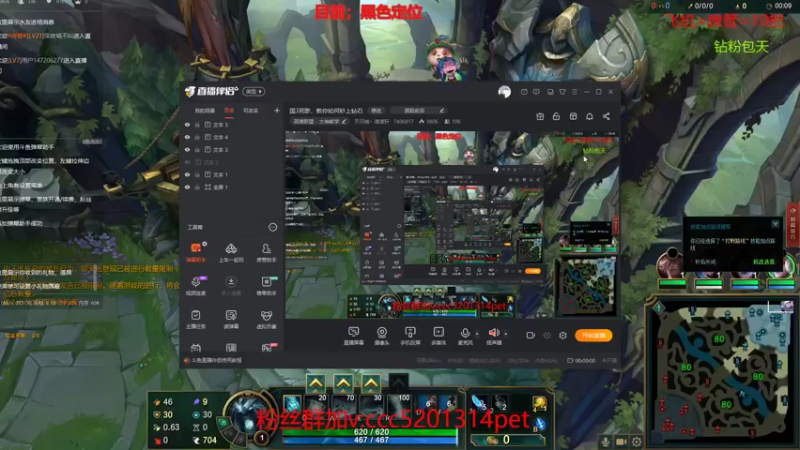Close the popup above the team portraits
Image resolution: width=800 pixels, height=450 pixels.
776,224
